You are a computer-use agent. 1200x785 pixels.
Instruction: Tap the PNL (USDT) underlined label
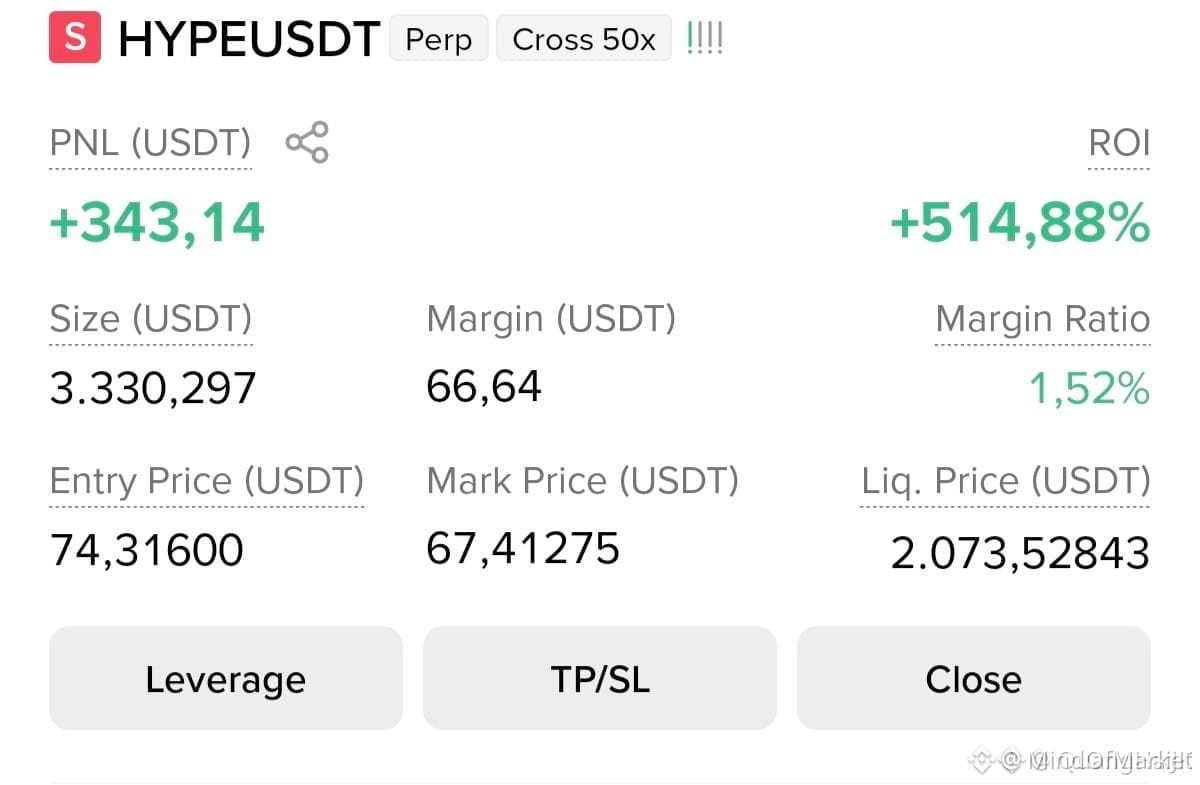tap(150, 143)
